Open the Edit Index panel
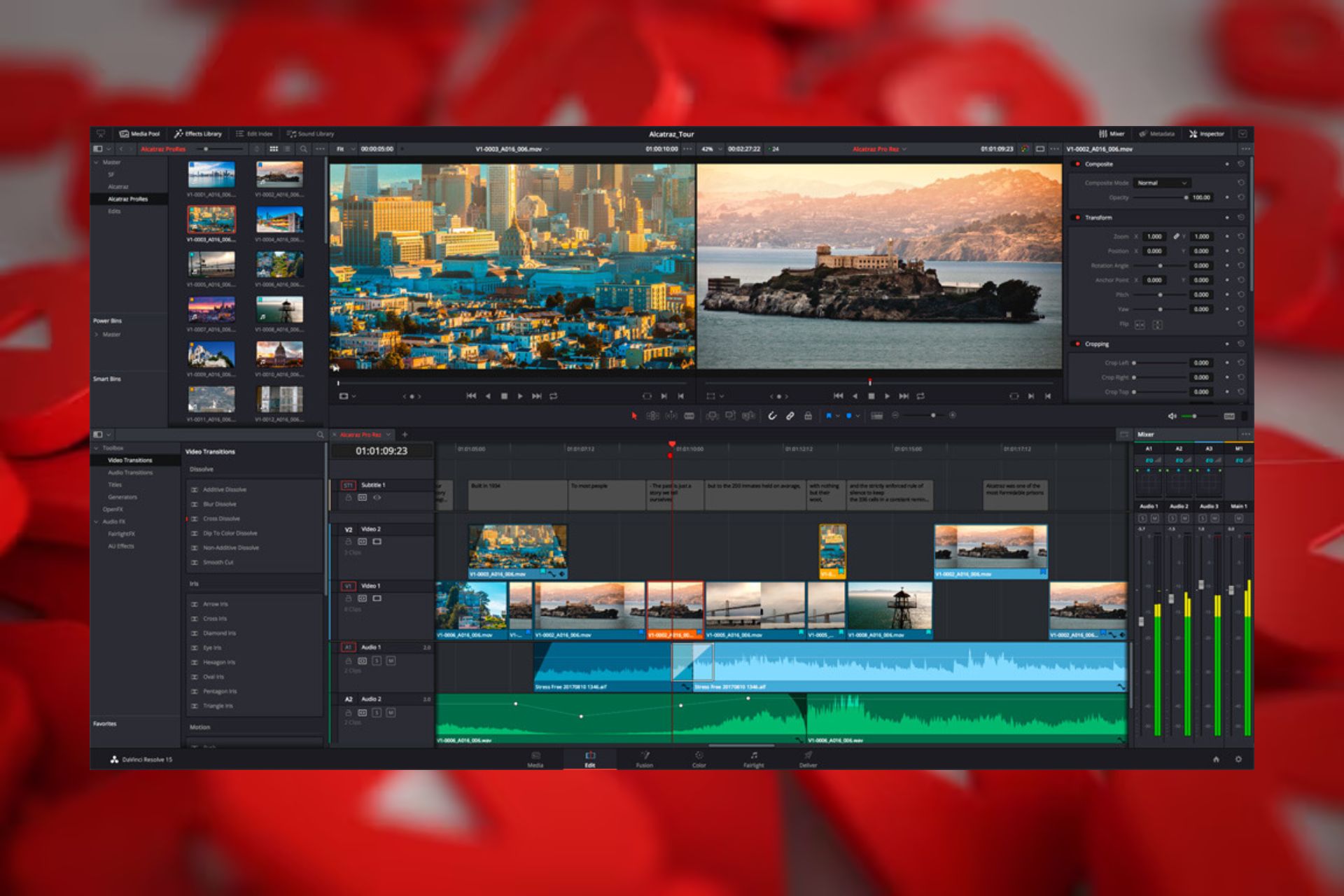This screenshot has height=896, width=1344. pyautogui.click(x=254, y=134)
